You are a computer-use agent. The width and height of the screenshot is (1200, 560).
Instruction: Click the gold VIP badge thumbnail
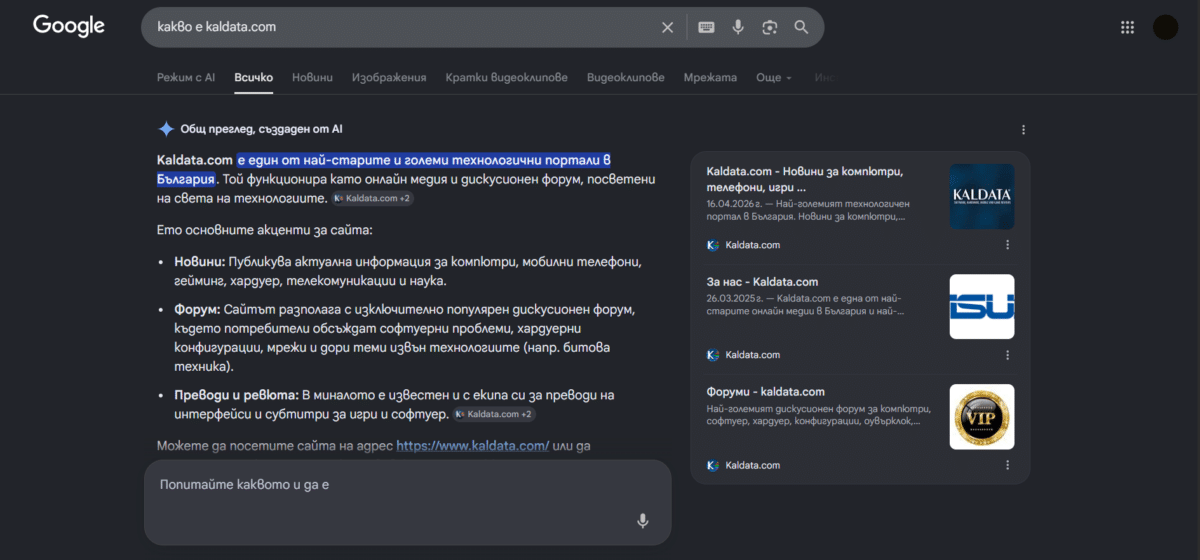tap(981, 417)
